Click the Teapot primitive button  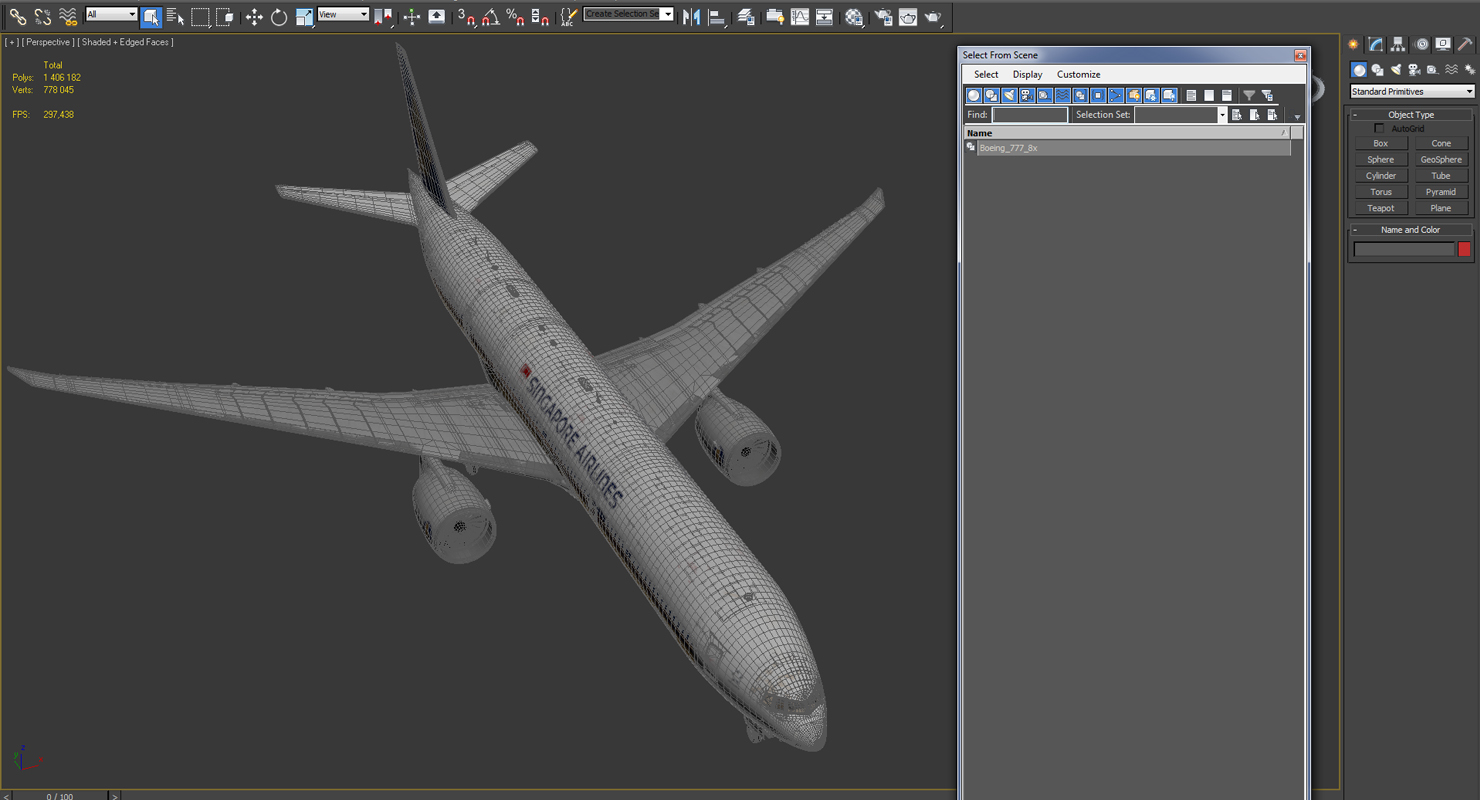(1381, 208)
